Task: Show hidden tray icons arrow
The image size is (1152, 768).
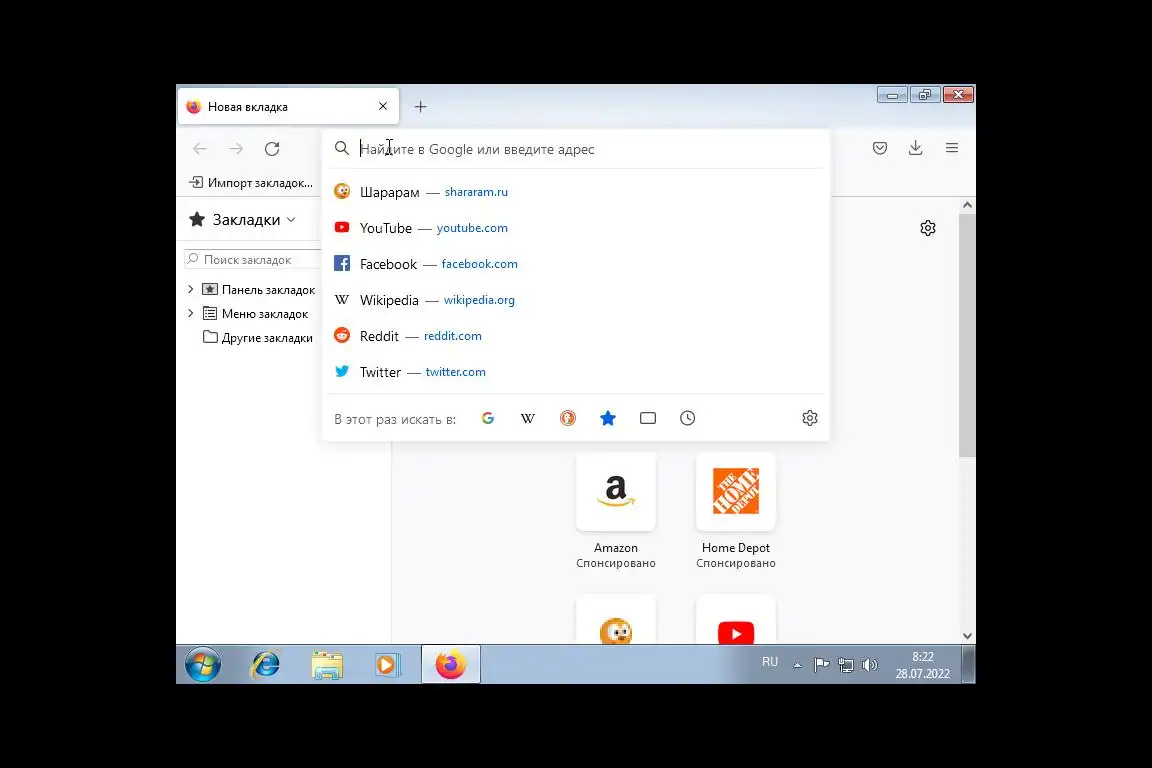Action: pos(797,665)
